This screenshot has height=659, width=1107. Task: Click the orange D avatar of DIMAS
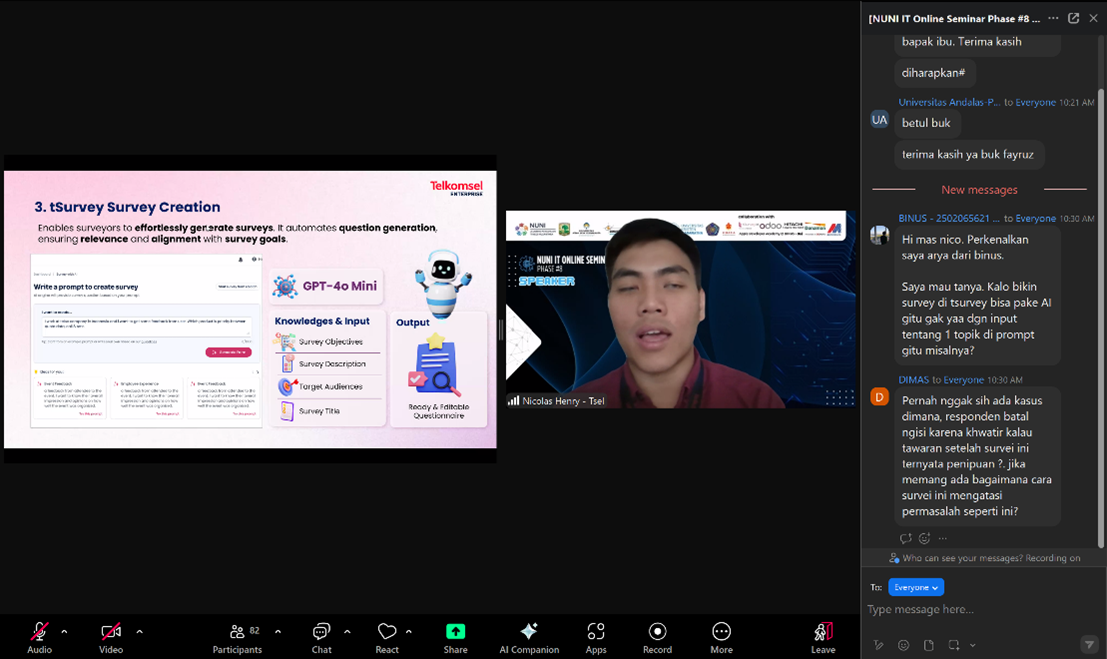879,397
